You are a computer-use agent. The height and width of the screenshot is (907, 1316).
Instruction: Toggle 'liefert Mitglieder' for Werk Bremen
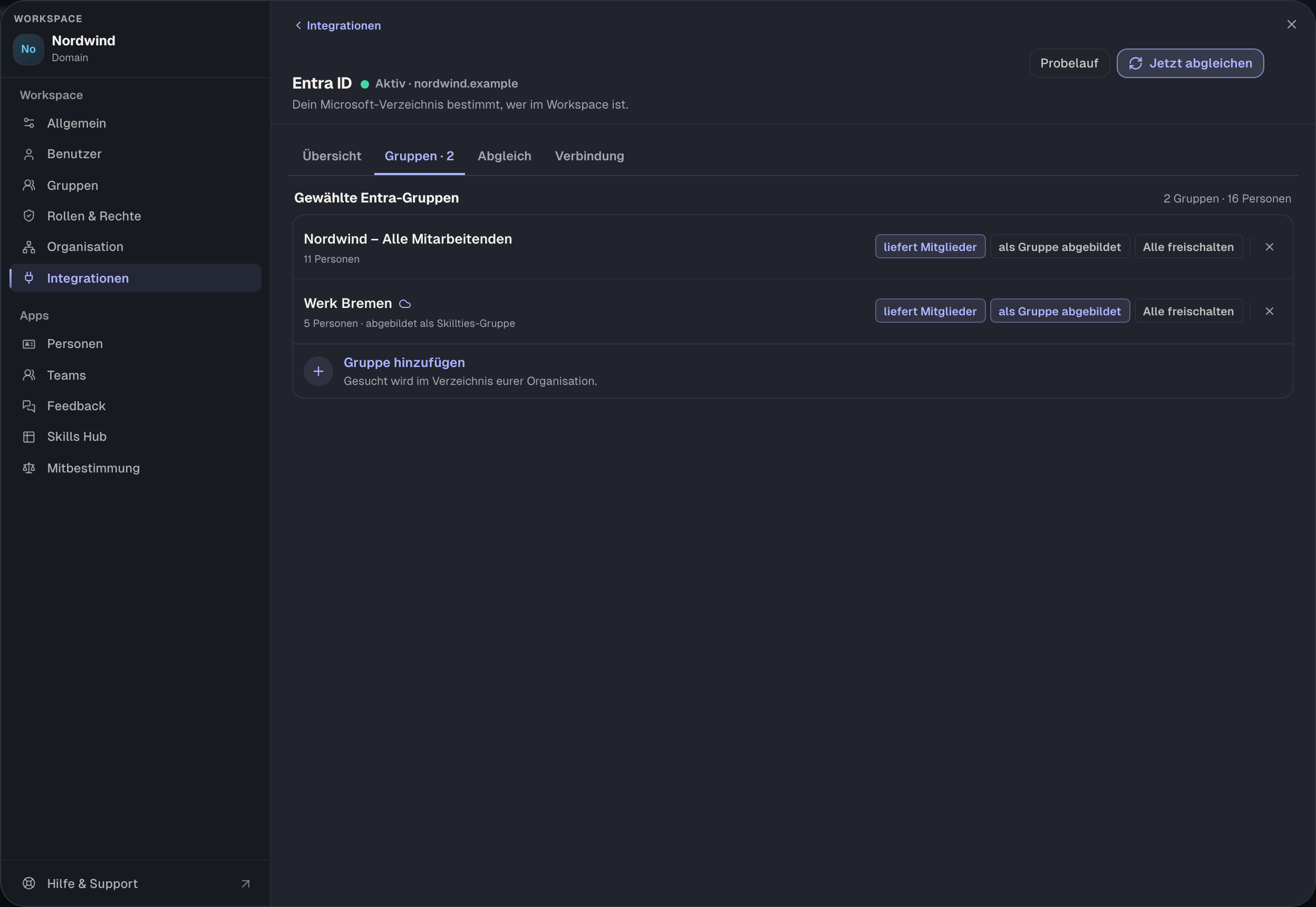point(930,311)
